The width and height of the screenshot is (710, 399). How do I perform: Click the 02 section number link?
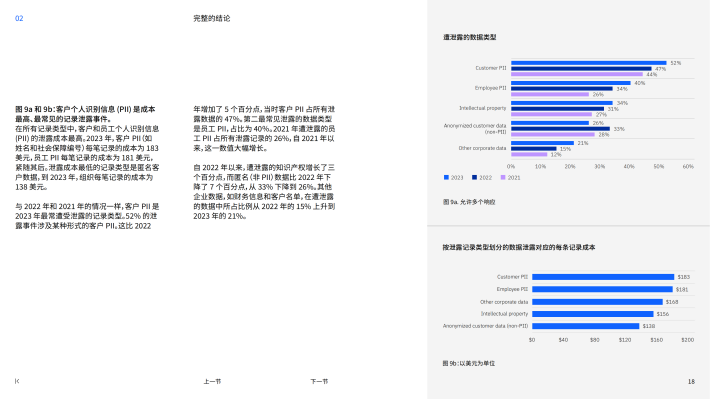coord(19,19)
